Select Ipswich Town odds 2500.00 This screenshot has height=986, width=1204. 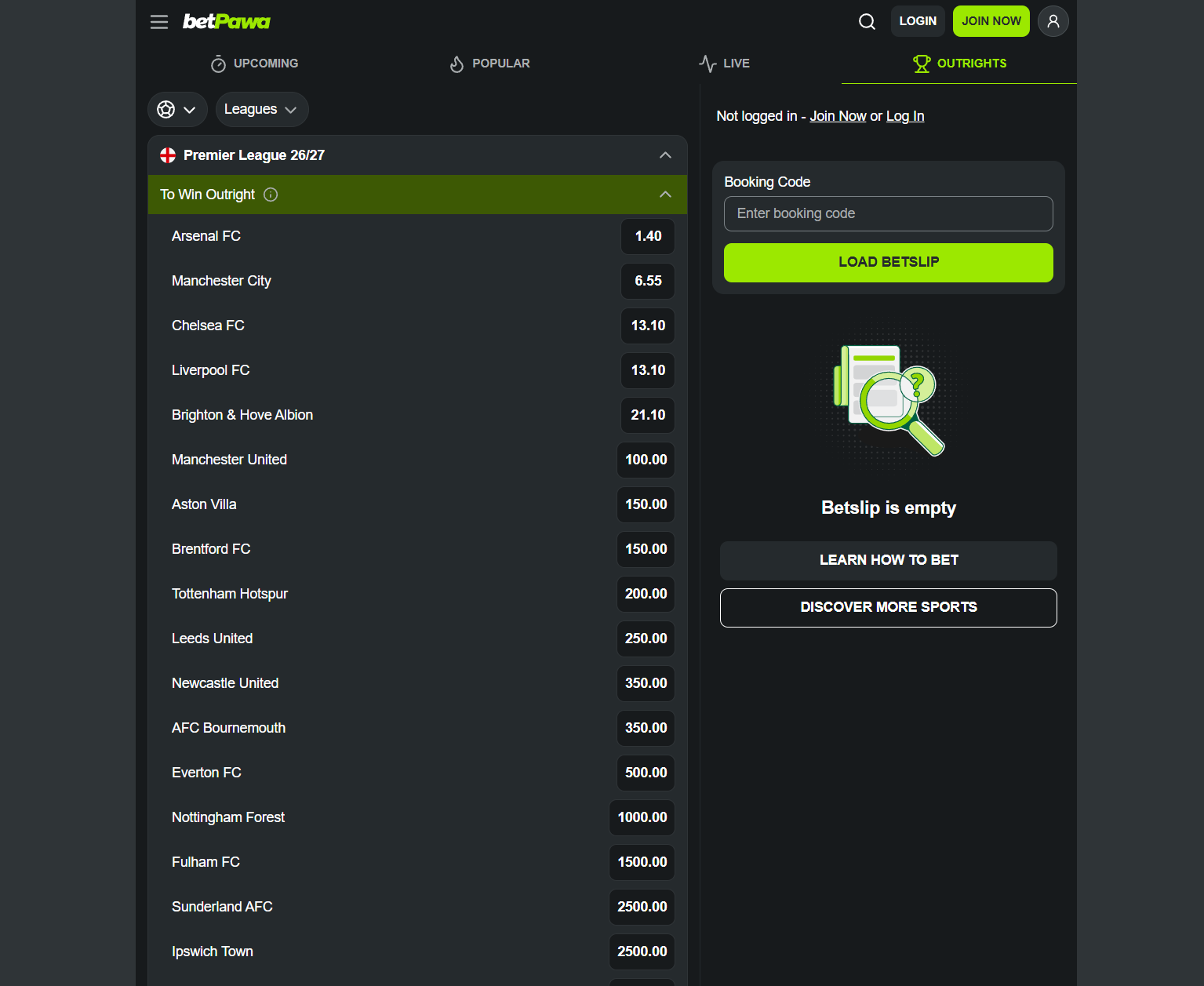tap(642, 951)
